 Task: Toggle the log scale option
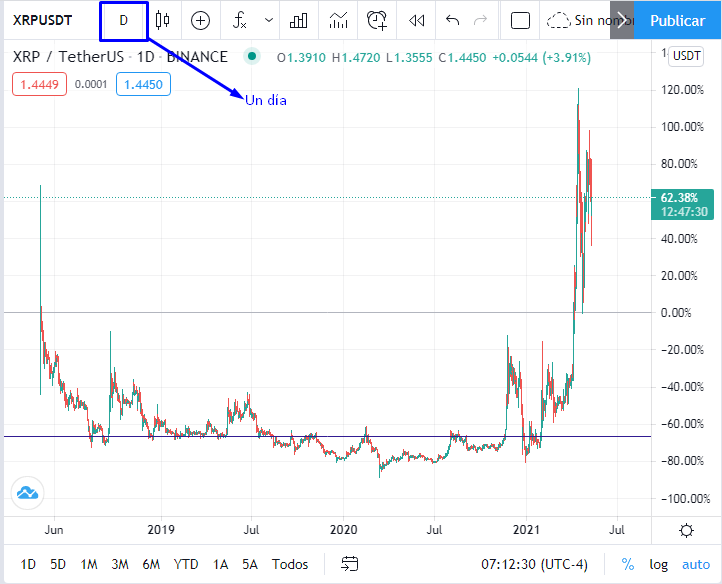point(658,565)
